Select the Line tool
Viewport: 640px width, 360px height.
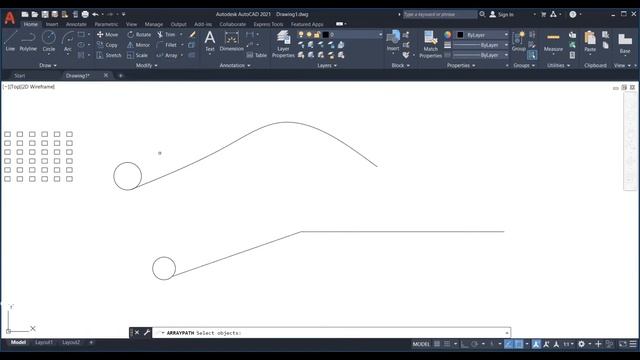(10, 41)
